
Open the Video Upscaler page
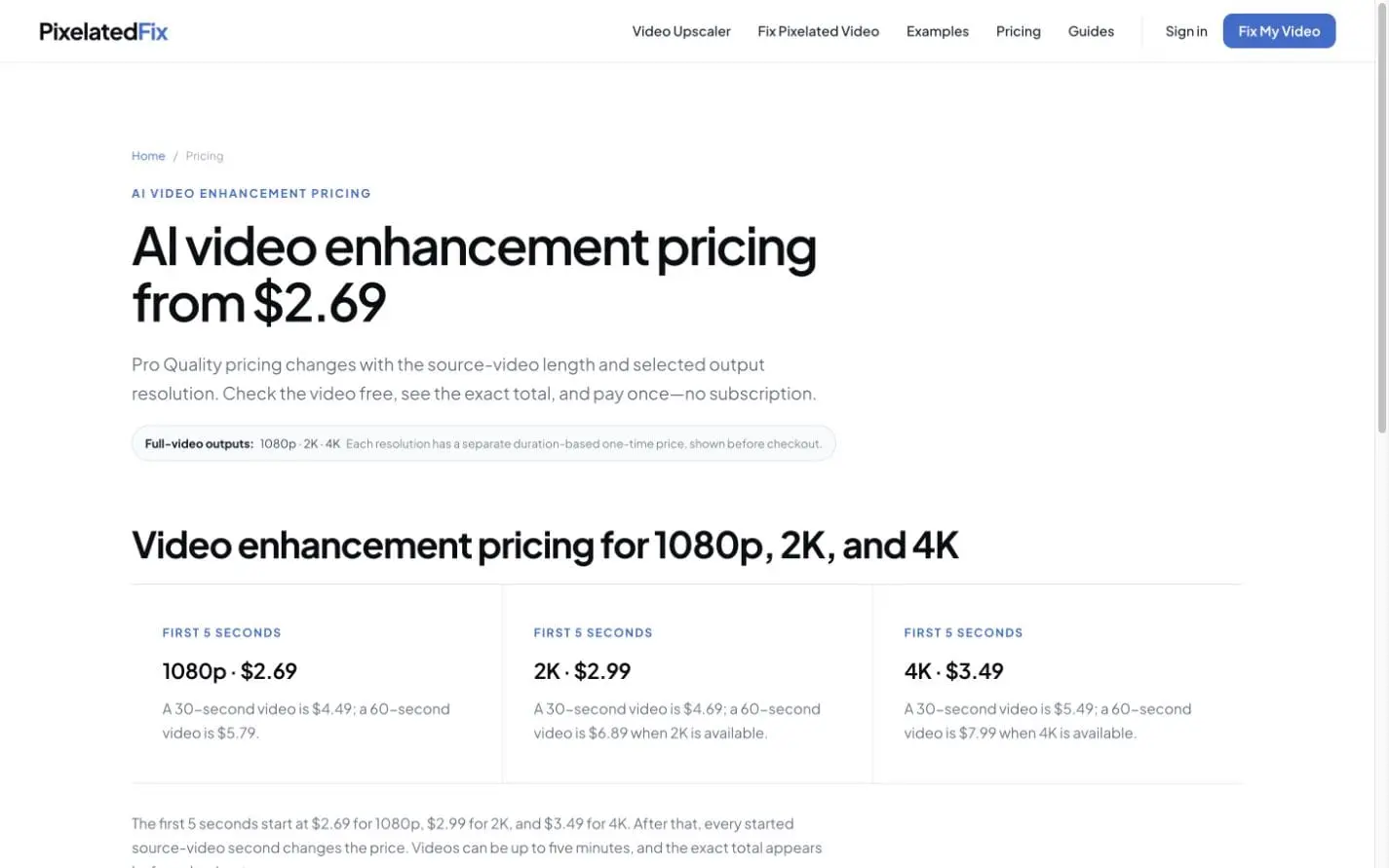click(x=681, y=31)
